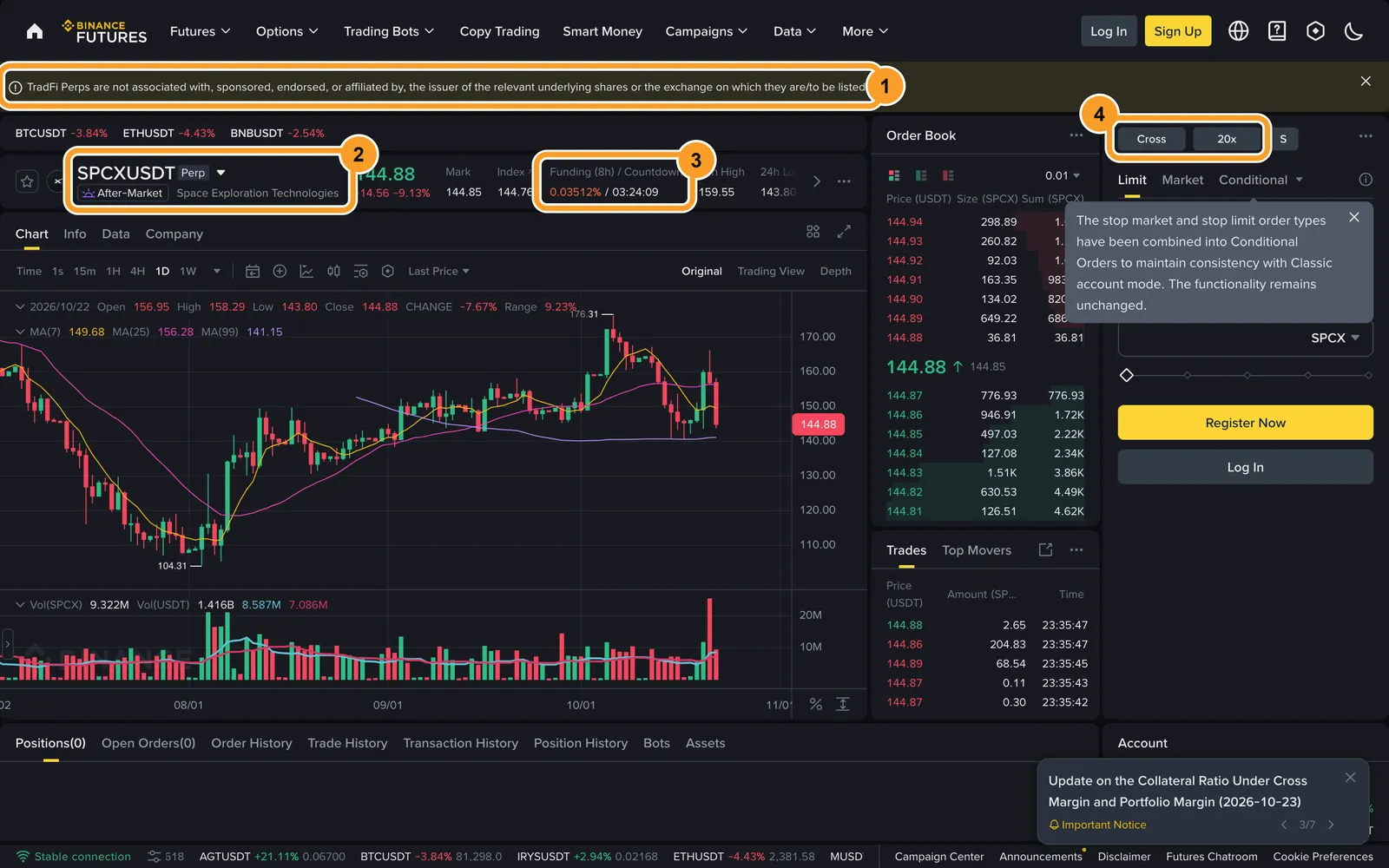Collapse the OHLC info row
Viewport: 1389px width, 868px height.
[20, 306]
